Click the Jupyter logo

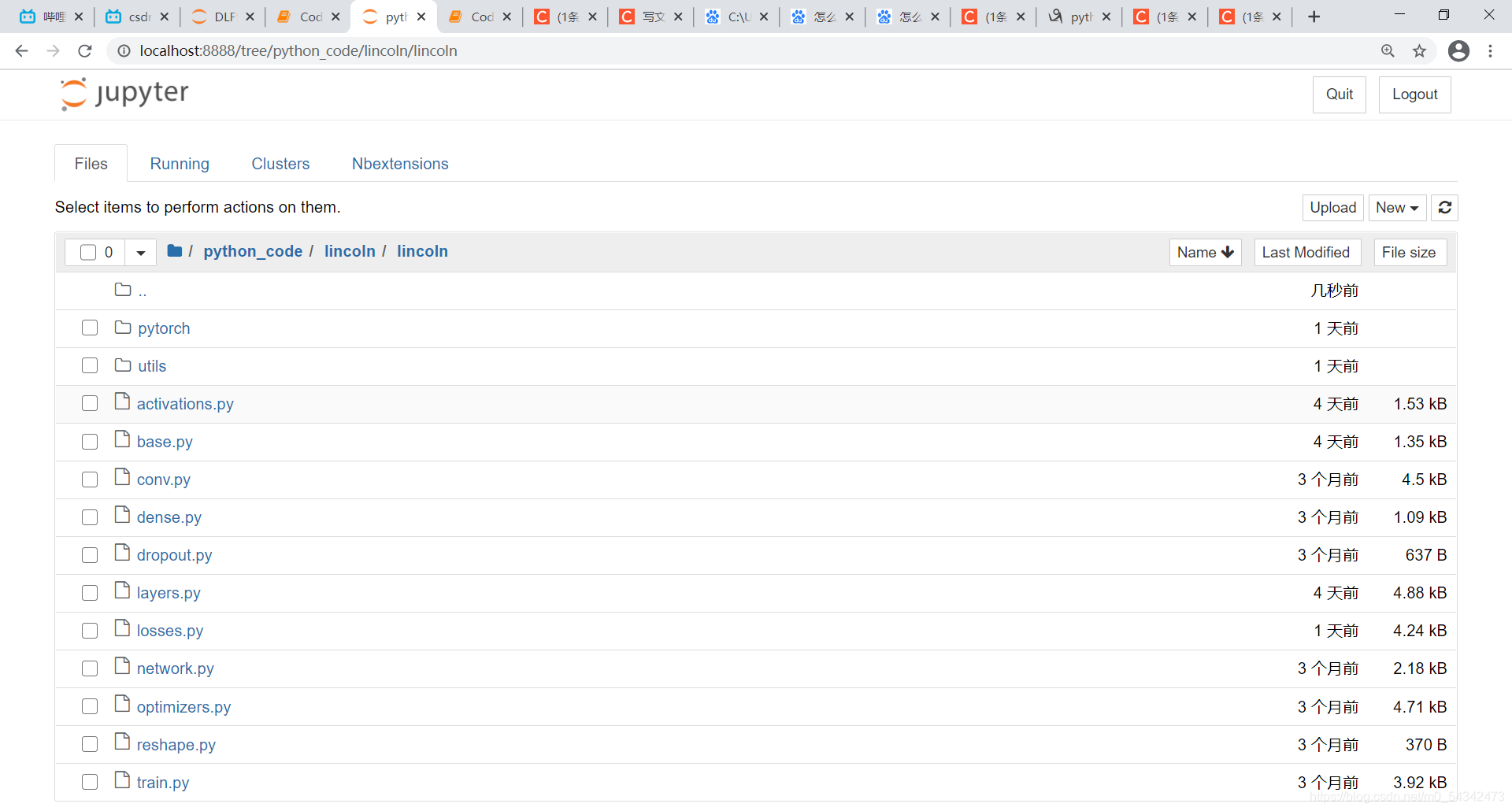pyautogui.click(x=124, y=94)
